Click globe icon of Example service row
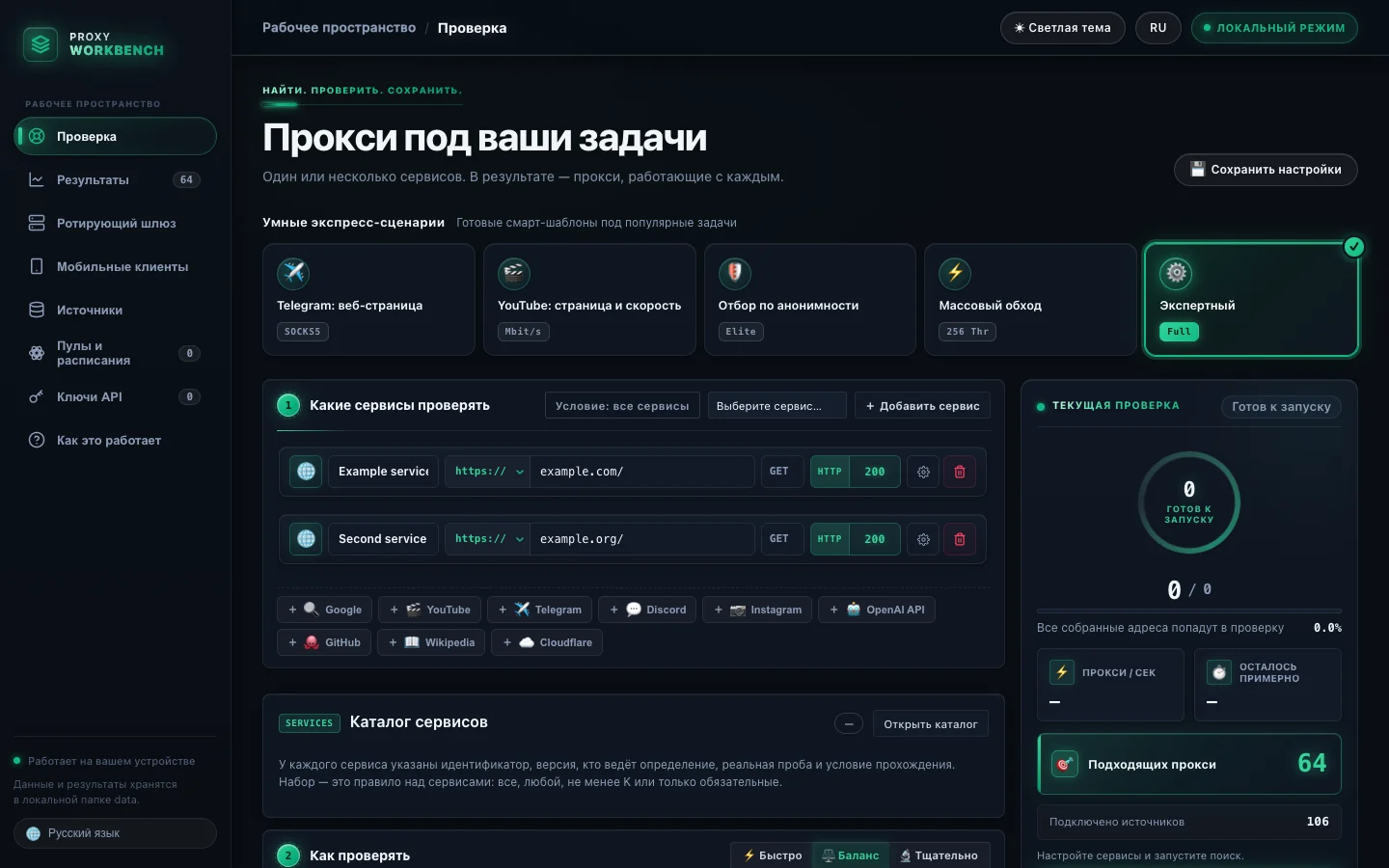The image size is (1389, 868). (x=306, y=472)
